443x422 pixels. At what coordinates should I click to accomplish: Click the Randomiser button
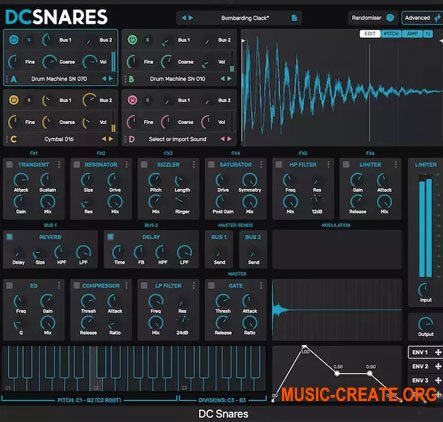point(372,18)
